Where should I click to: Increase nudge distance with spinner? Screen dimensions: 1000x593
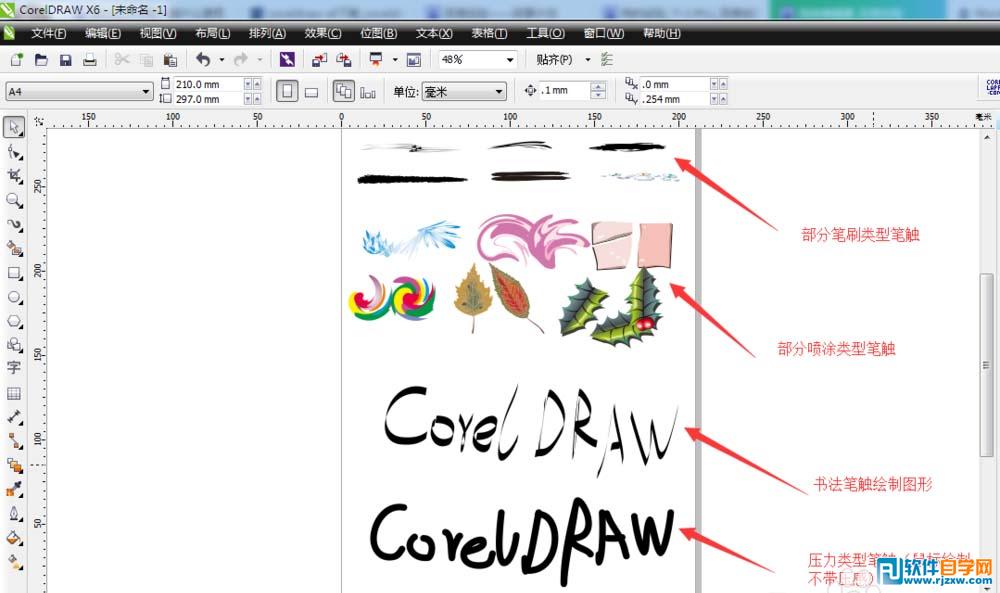[598, 86]
